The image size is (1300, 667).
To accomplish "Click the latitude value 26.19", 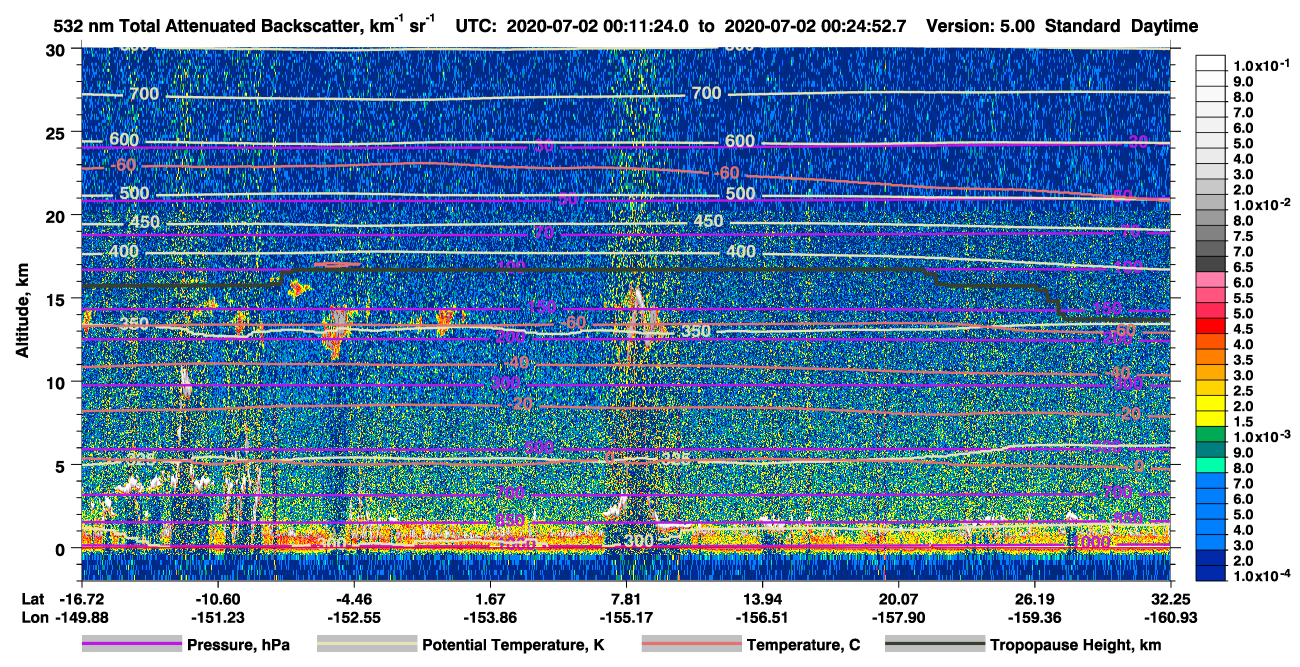I will pyautogui.click(x=1035, y=598).
